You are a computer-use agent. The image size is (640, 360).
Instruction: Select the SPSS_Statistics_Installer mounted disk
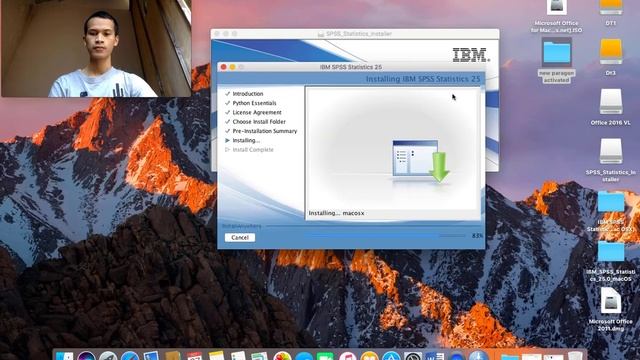pyautogui.click(x=611, y=160)
